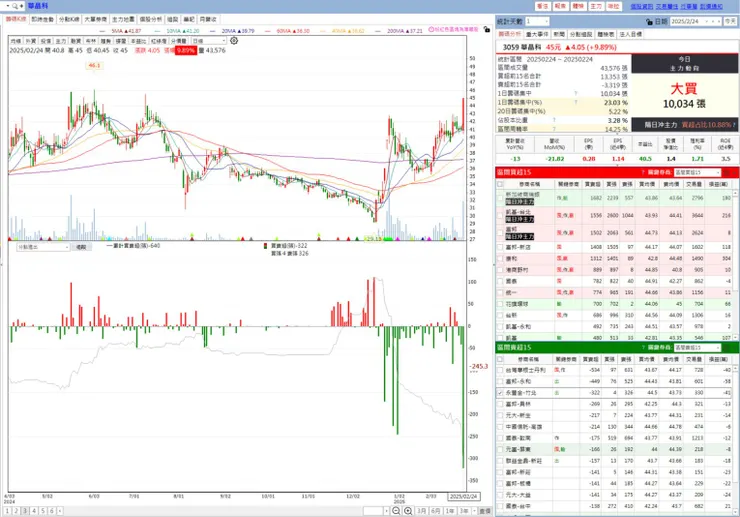The width and height of the screenshot is (740, 517).
Task: Tick the 新加坡商瑞銀 broker checkbox
Action: [500, 198]
